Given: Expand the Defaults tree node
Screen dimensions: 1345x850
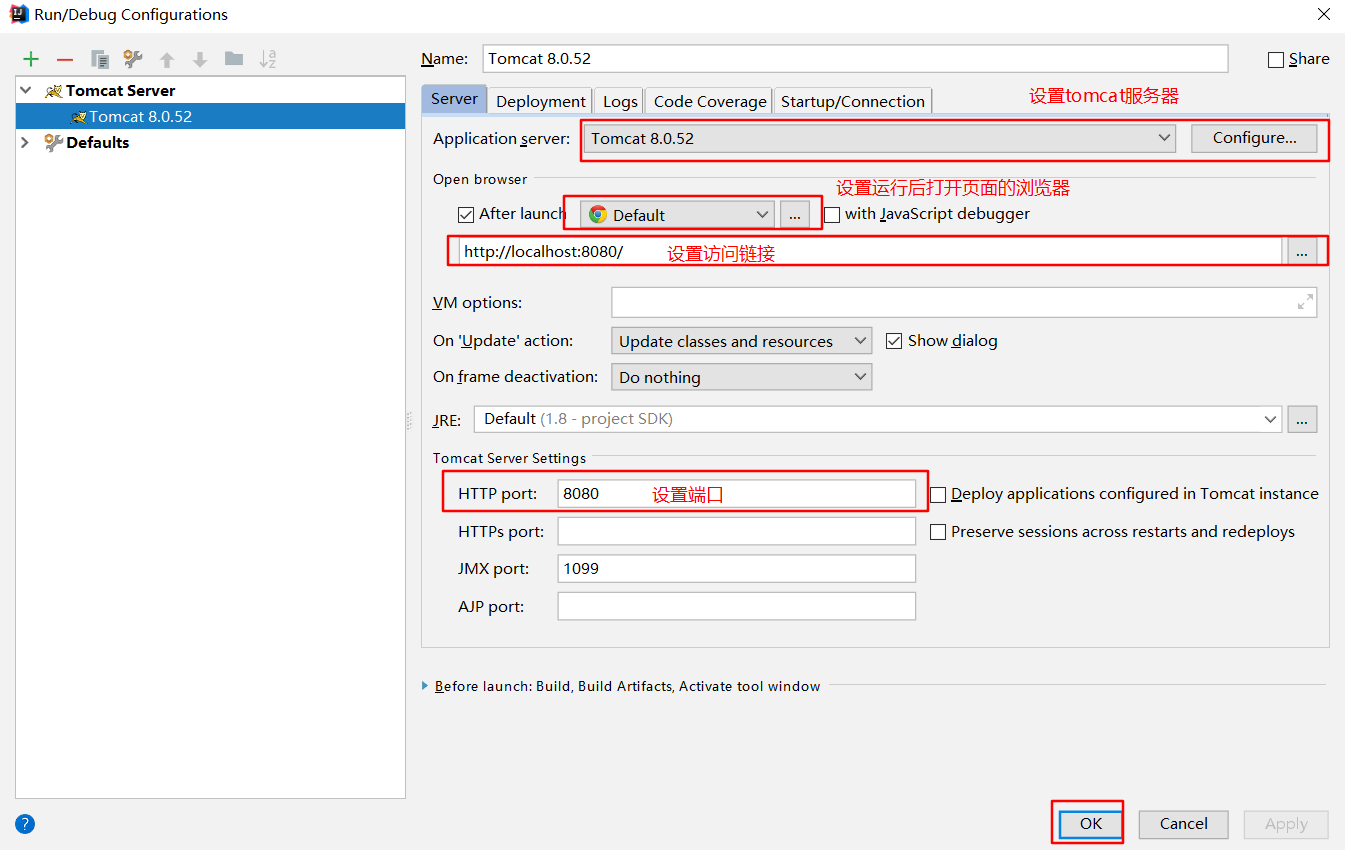Looking at the screenshot, I should tap(26, 142).
